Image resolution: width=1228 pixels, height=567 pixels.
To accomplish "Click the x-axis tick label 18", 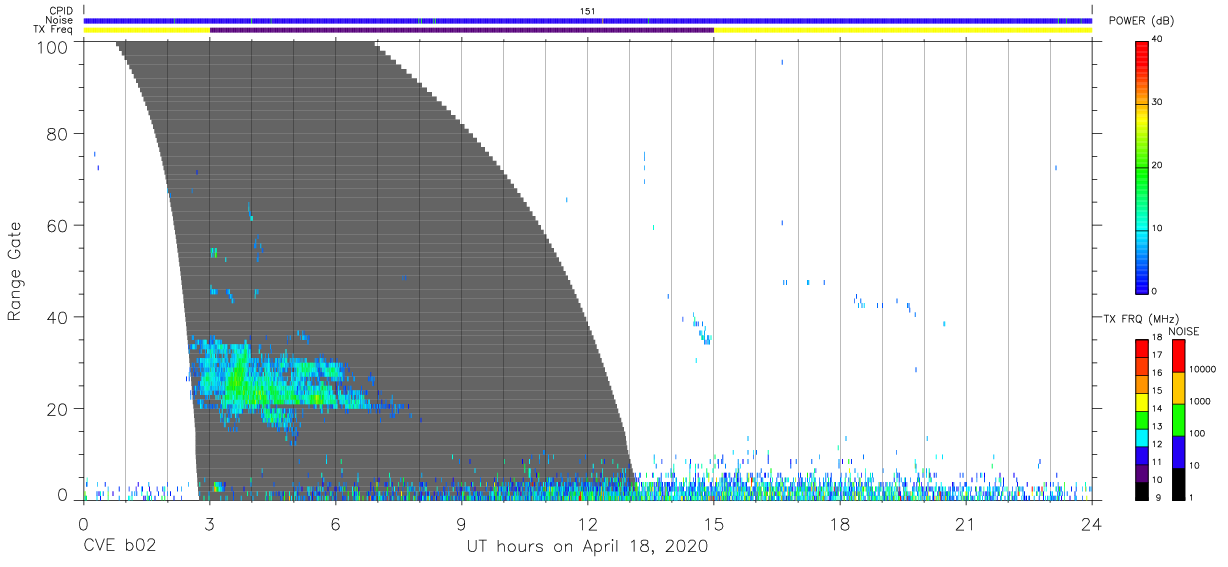I will click(x=840, y=524).
